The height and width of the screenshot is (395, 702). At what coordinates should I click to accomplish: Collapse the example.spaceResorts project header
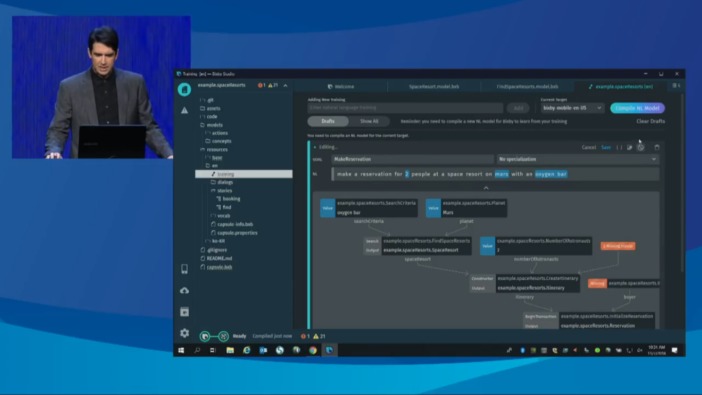(x=285, y=85)
